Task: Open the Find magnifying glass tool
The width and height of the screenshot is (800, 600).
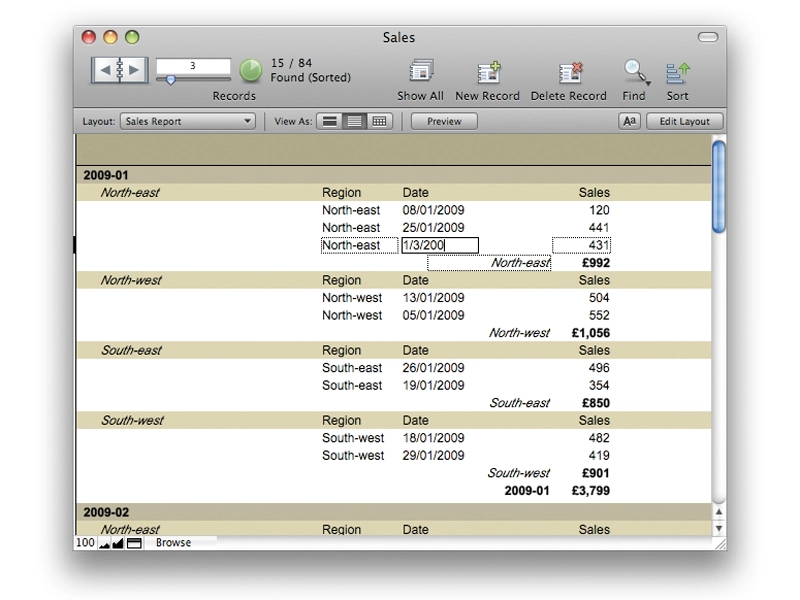Action: [x=634, y=71]
